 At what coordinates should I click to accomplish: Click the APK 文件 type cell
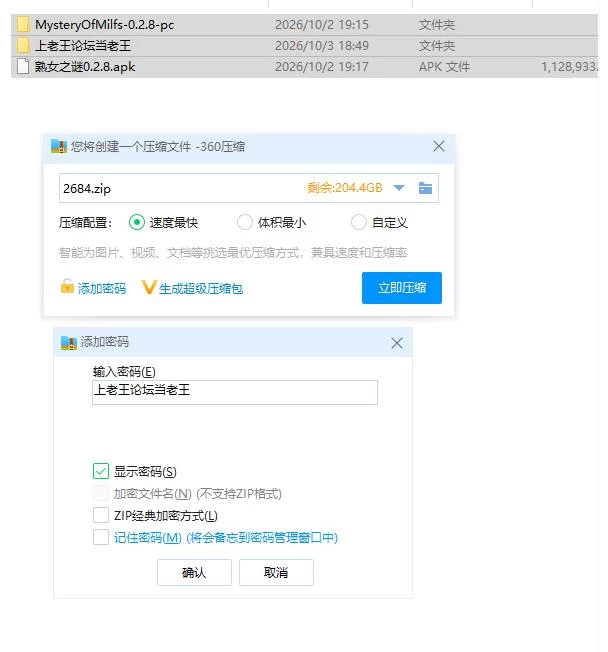(x=444, y=67)
